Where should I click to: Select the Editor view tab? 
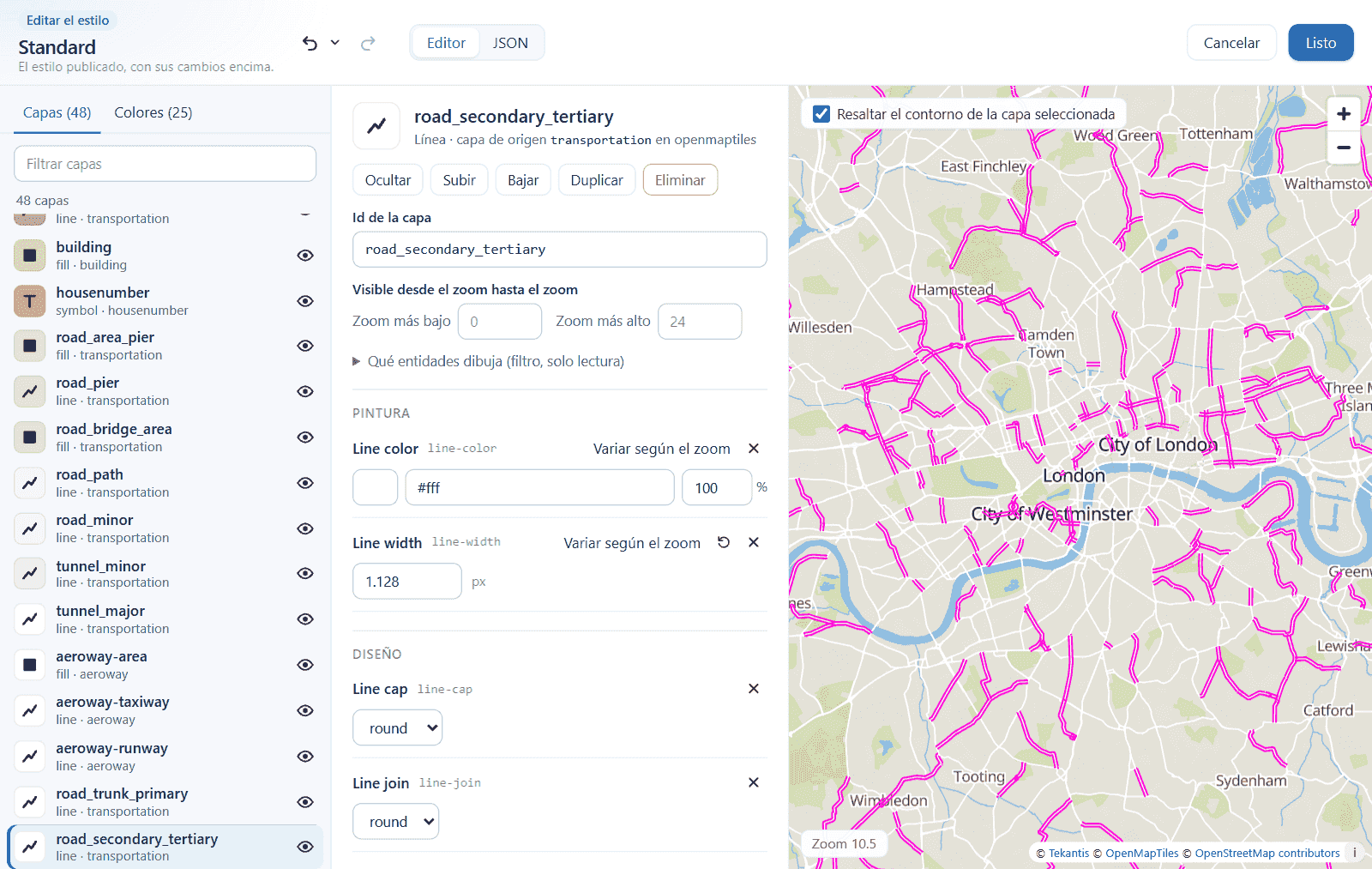tap(446, 43)
